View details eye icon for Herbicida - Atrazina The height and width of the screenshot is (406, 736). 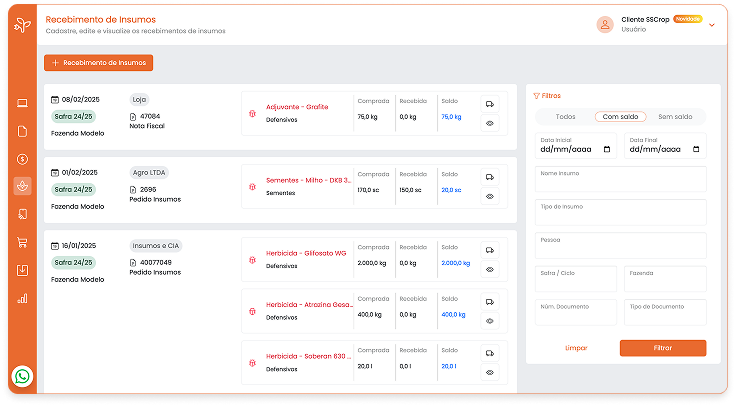click(x=490, y=321)
